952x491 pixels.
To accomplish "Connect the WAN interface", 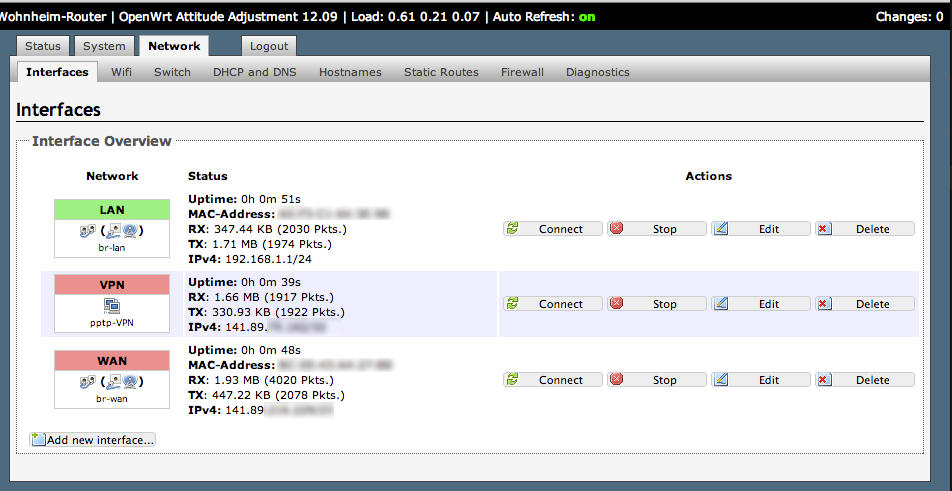I will click(553, 380).
